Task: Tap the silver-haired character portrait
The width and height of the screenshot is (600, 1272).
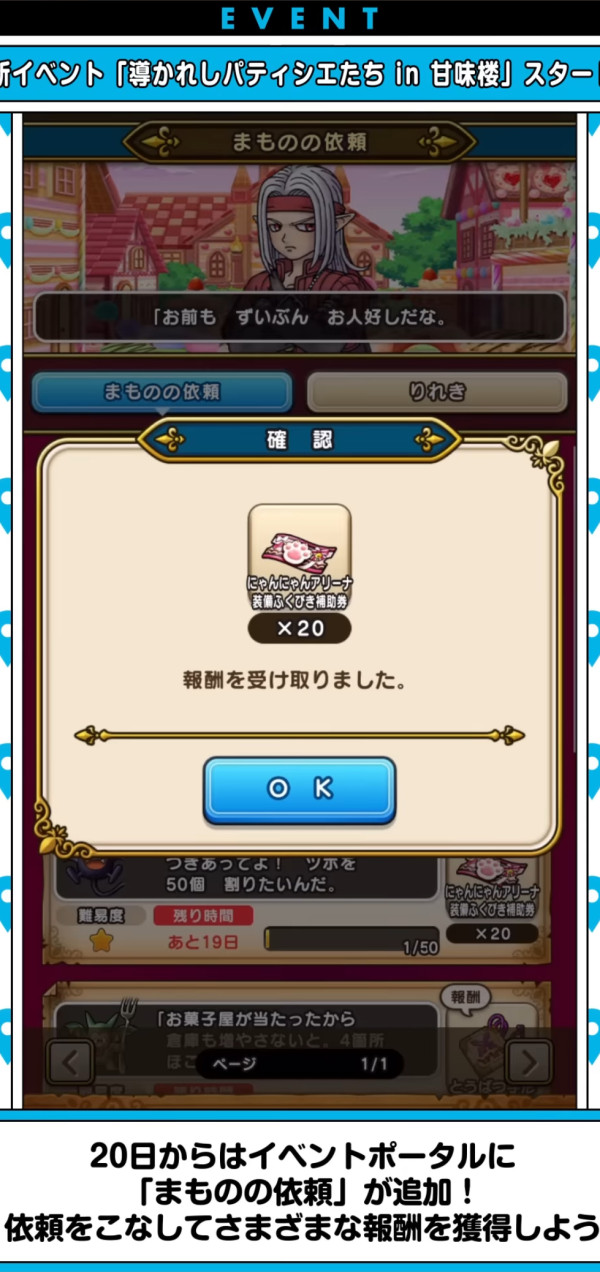Action: click(x=302, y=238)
